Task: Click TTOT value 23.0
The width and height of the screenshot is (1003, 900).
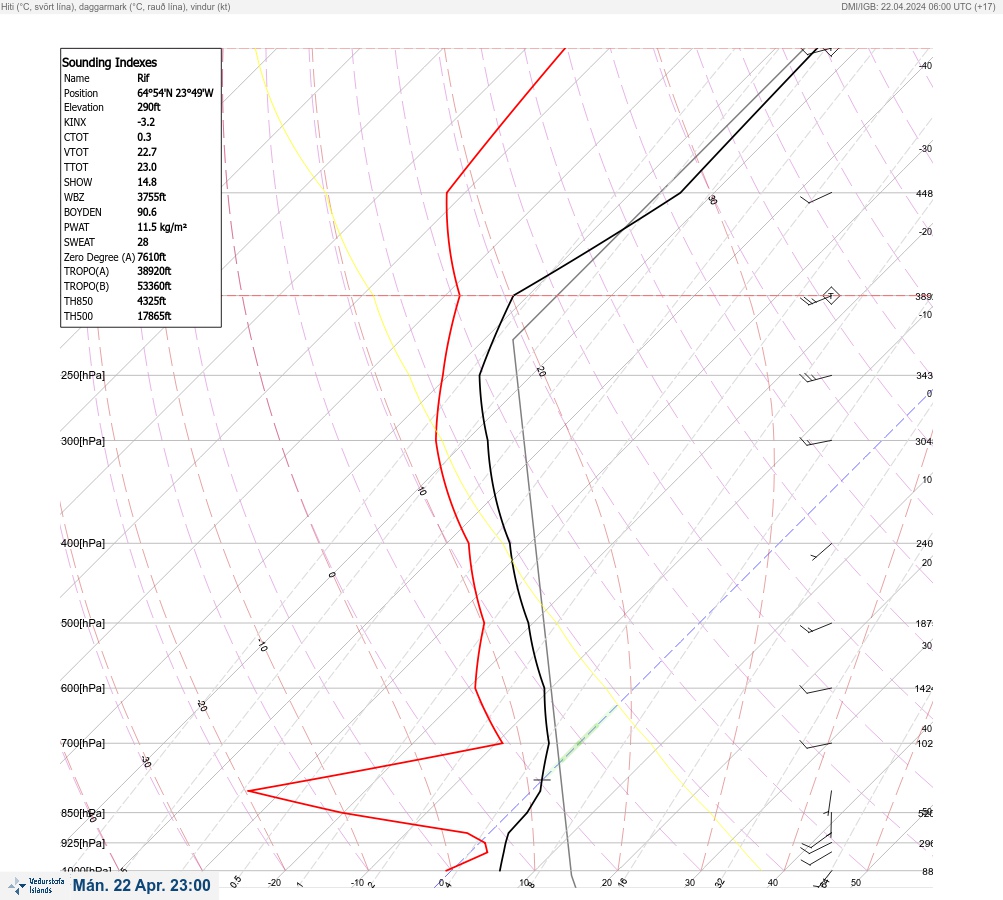Action: click(x=146, y=167)
